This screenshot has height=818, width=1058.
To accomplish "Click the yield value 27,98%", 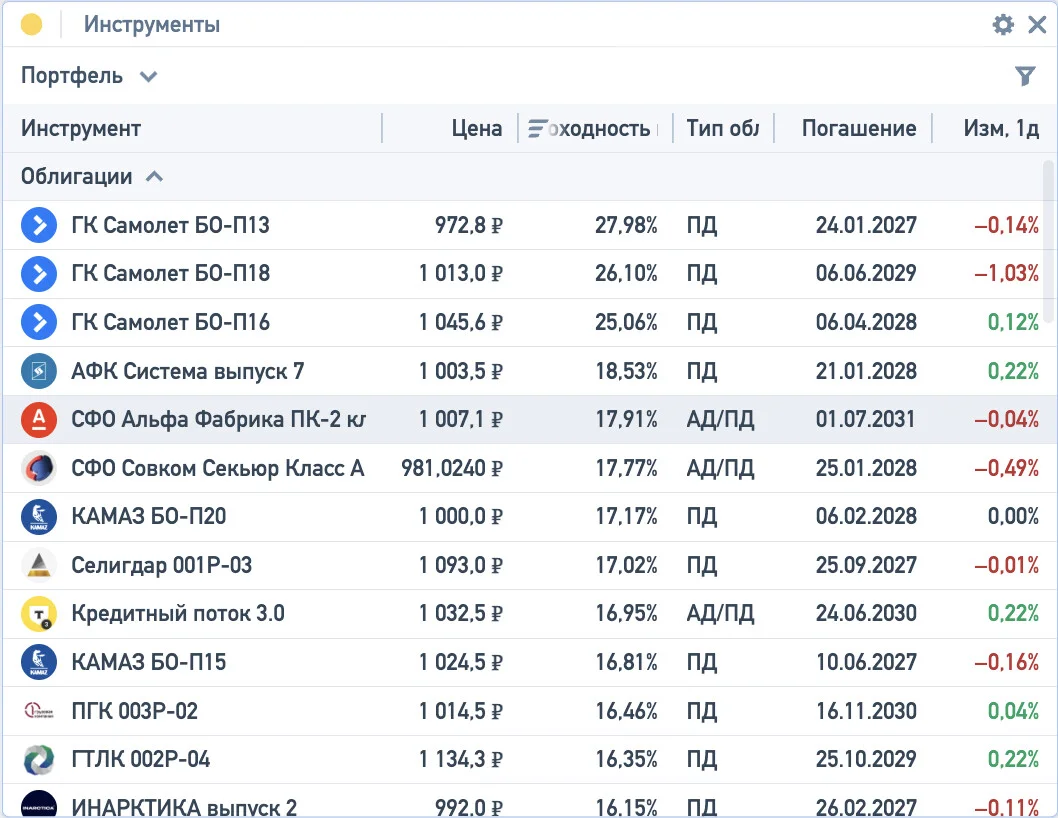I will tap(626, 225).
